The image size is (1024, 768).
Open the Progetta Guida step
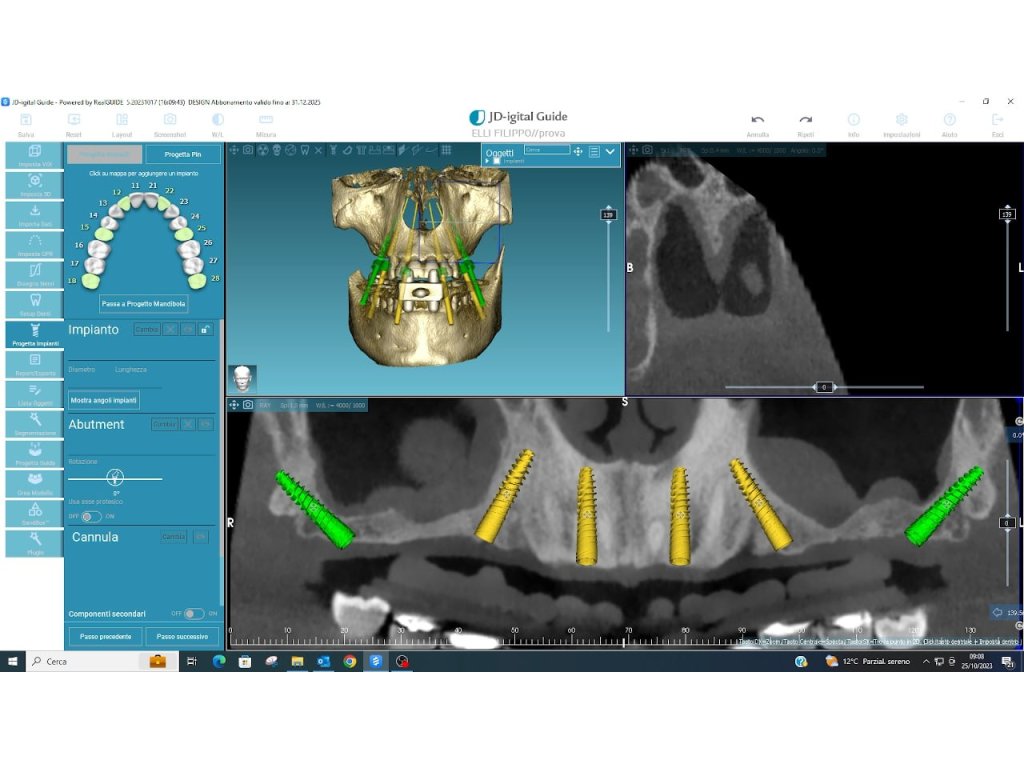tap(35, 454)
